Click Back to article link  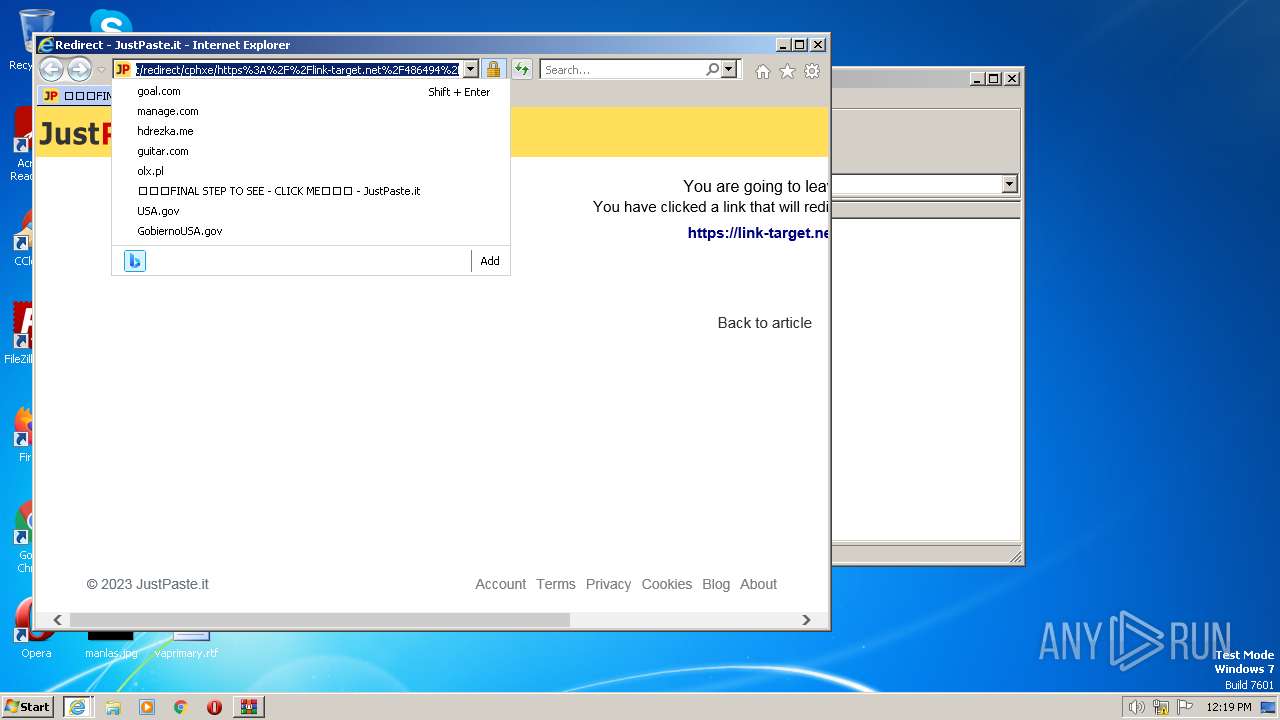click(764, 323)
